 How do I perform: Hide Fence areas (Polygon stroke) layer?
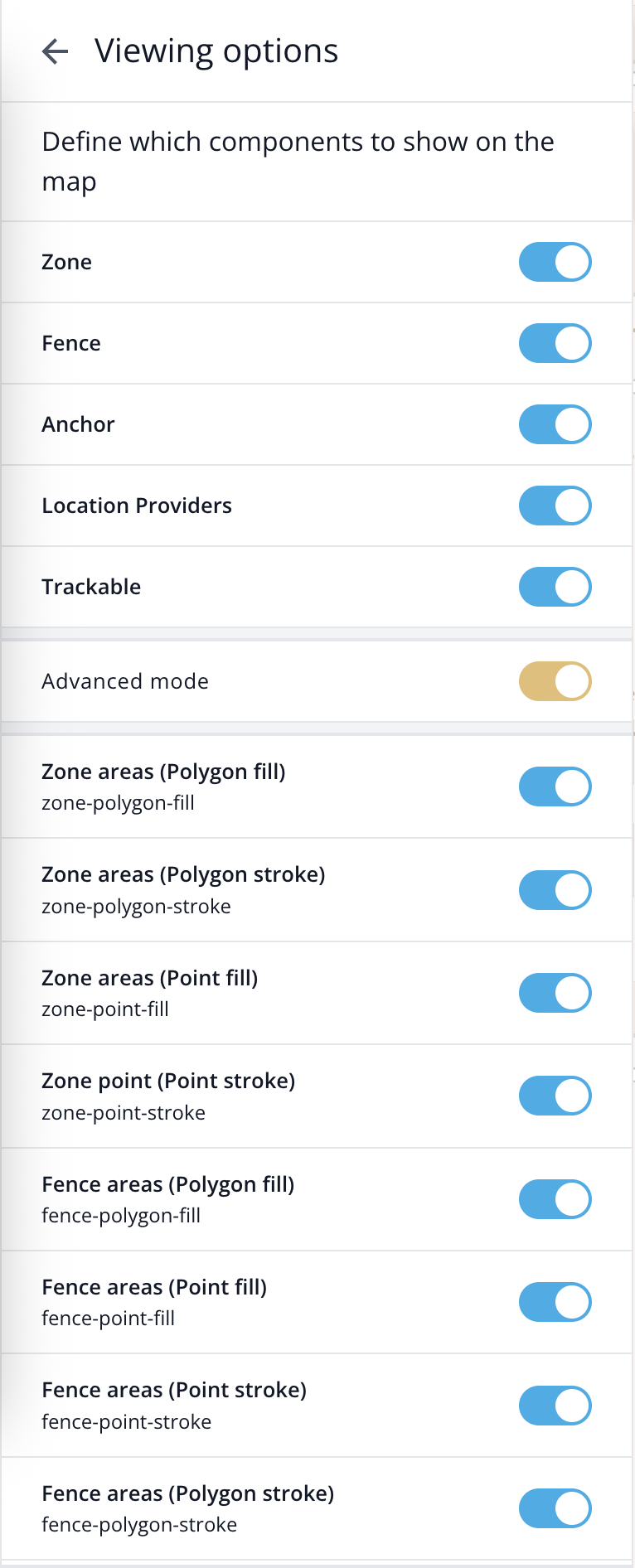(555, 1508)
